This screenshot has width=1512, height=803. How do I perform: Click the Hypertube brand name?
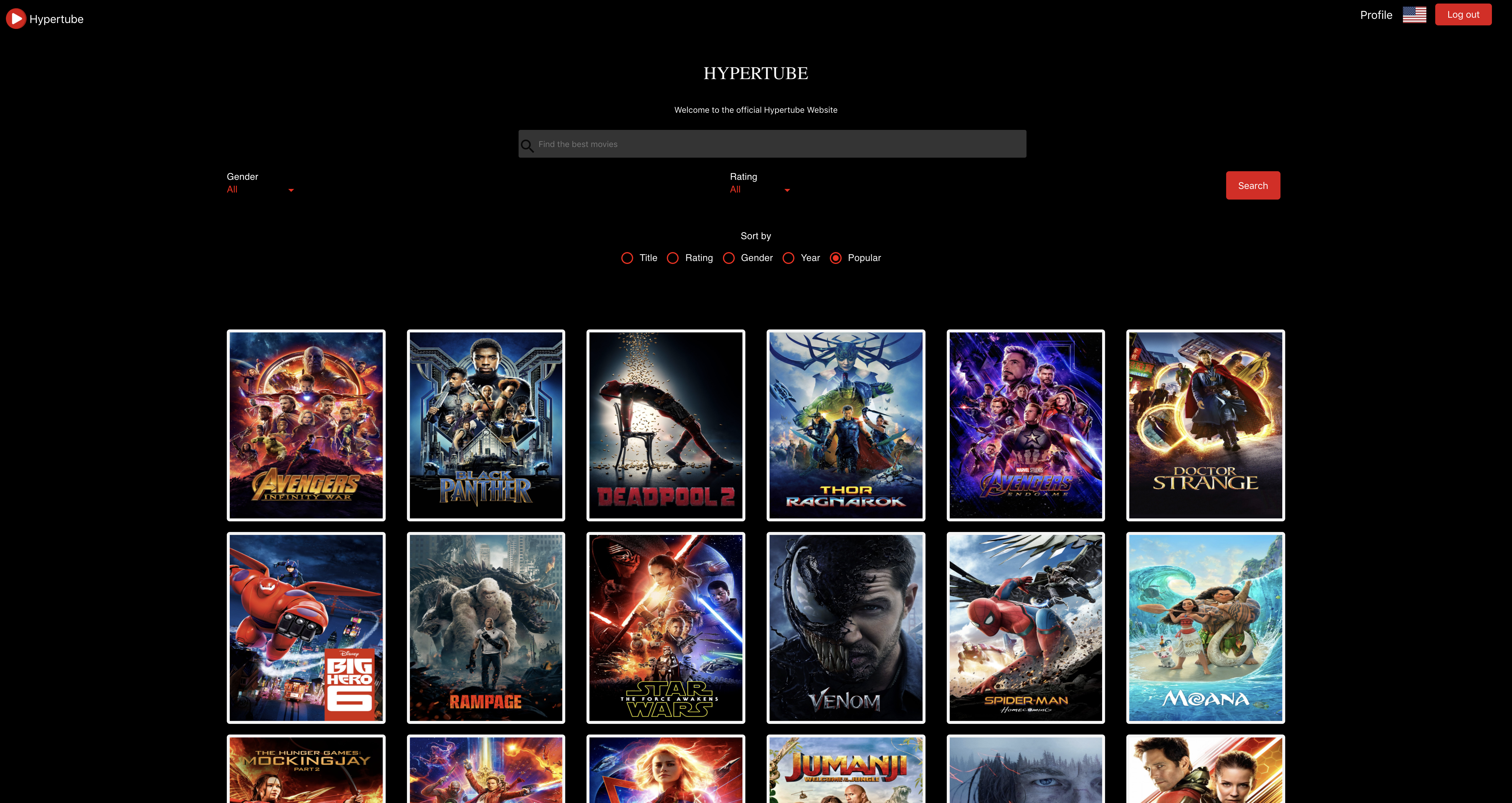[56, 19]
